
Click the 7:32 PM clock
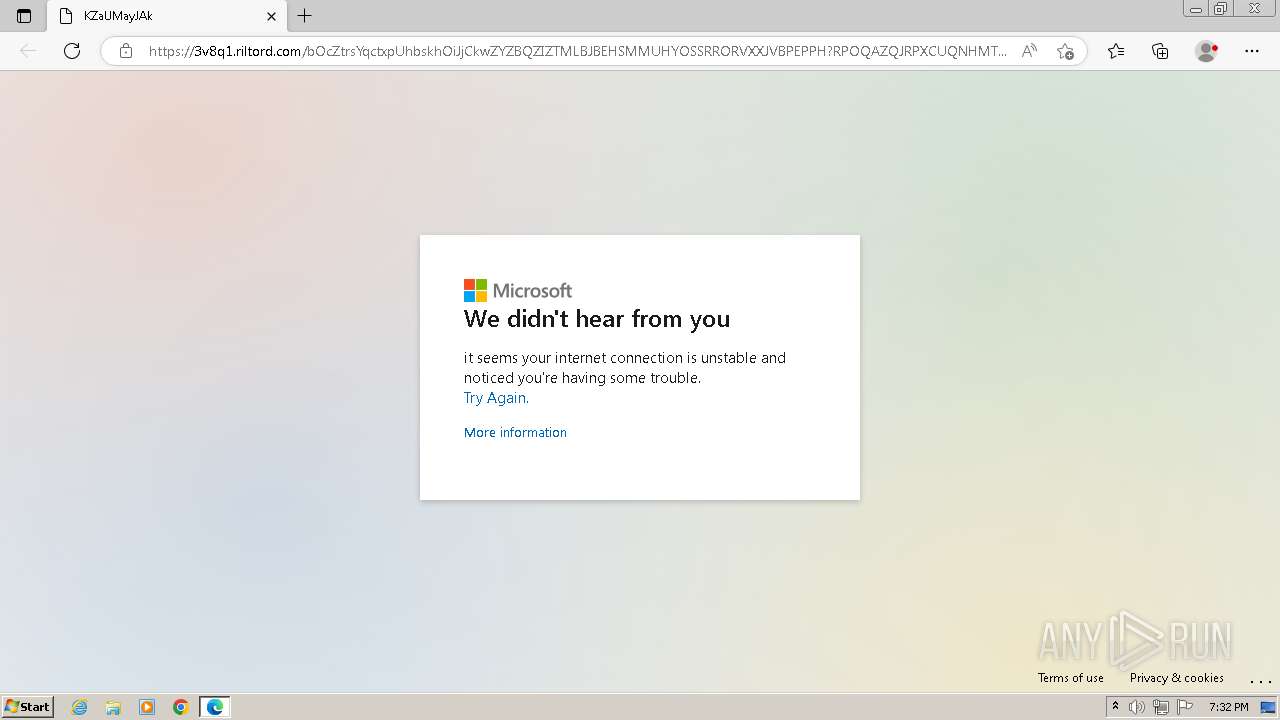click(1229, 707)
